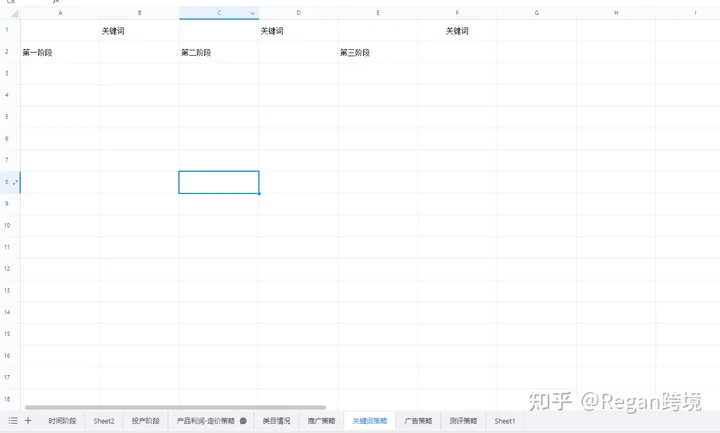Open column C header dropdown arrow

click(x=252, y=13)
